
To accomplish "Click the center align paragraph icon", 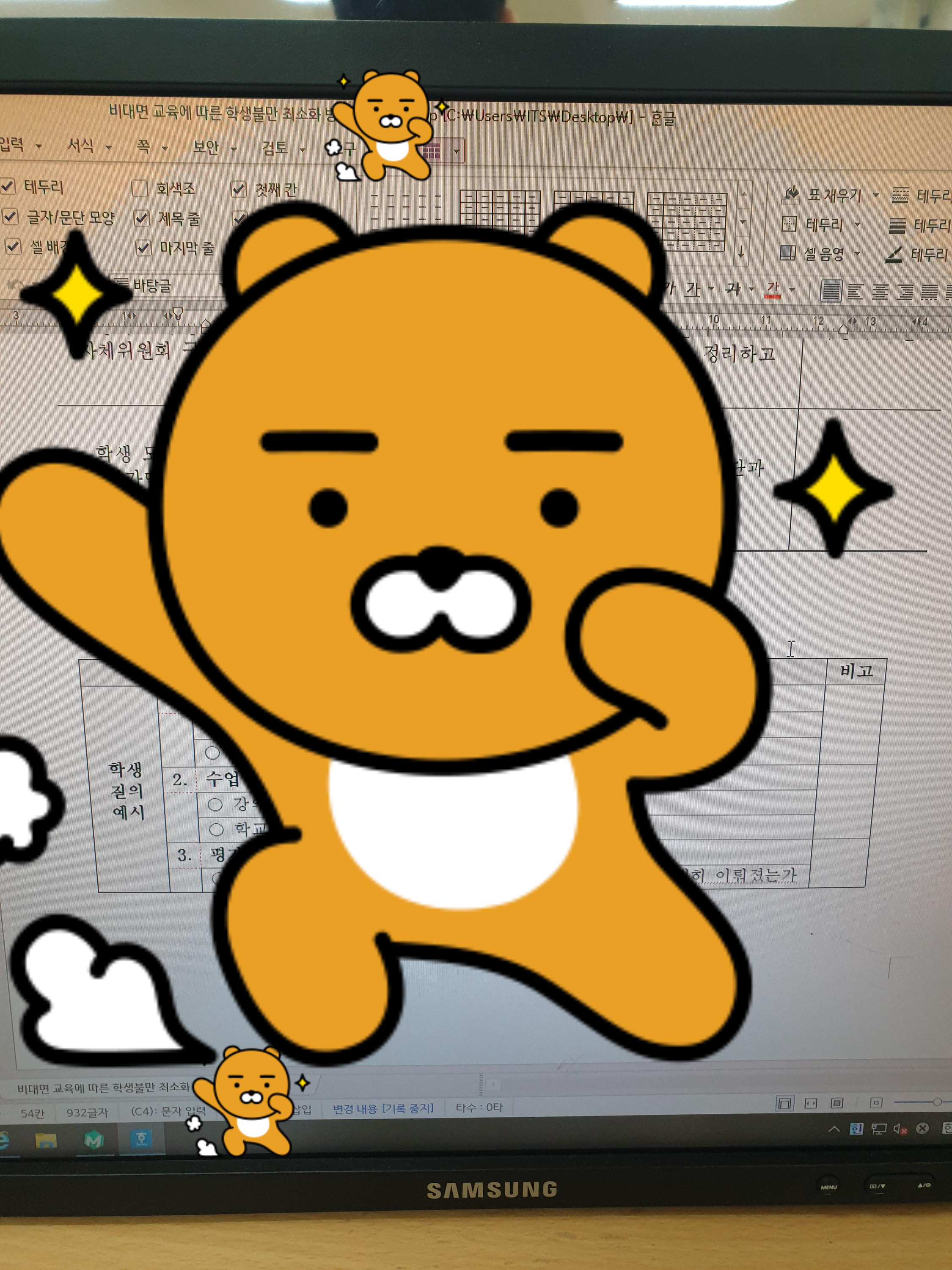I will tap(880, 292).
